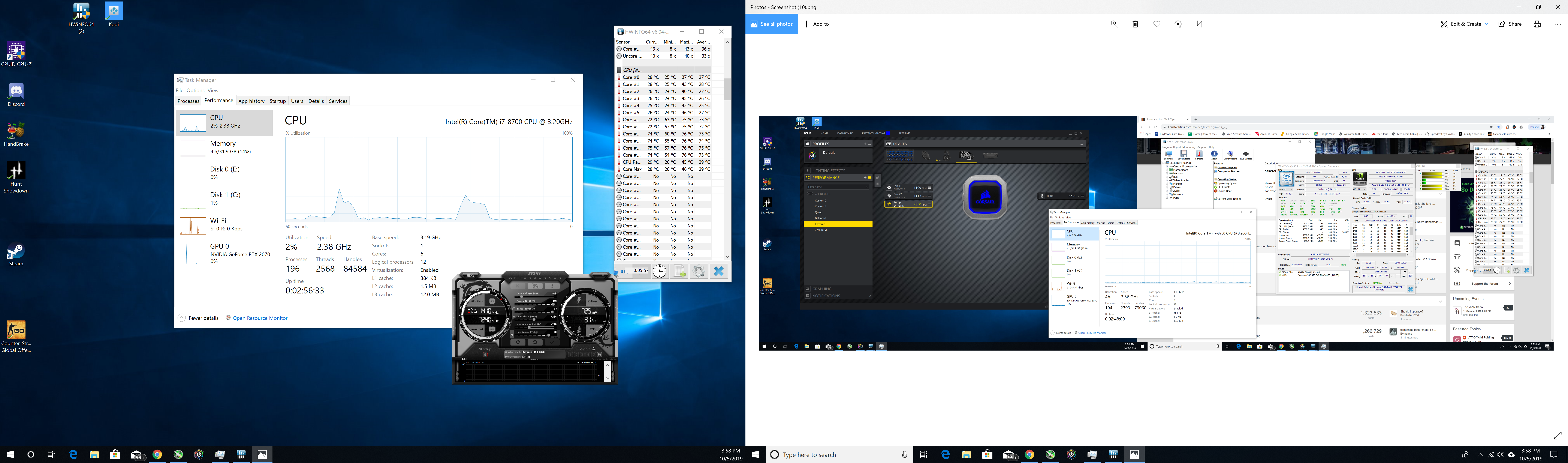Print the photo with the printer icon
The width and height of the screenshot is (1568, 463).
(1537, 24)
